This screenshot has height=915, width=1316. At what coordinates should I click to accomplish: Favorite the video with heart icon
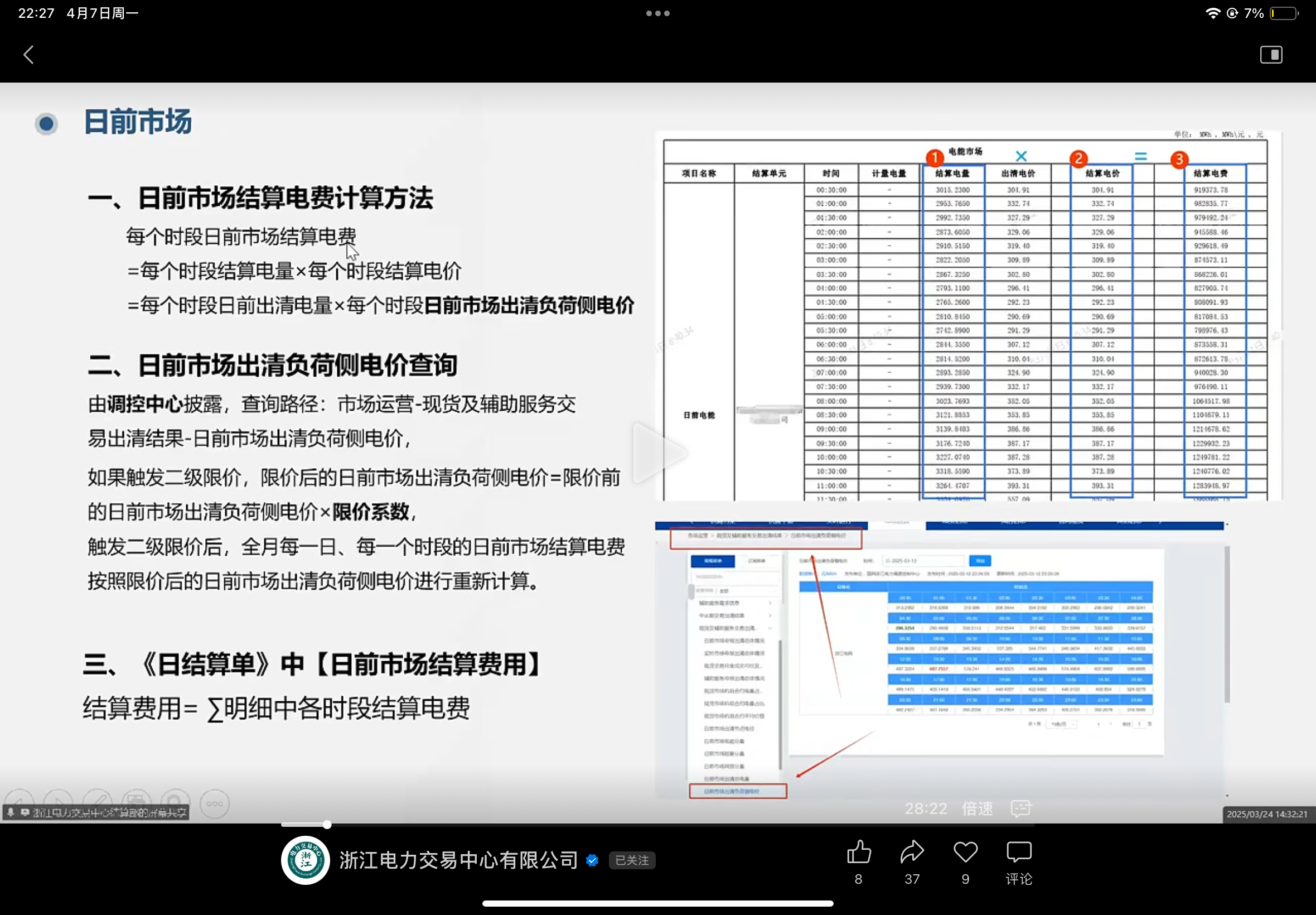point(965,853)
